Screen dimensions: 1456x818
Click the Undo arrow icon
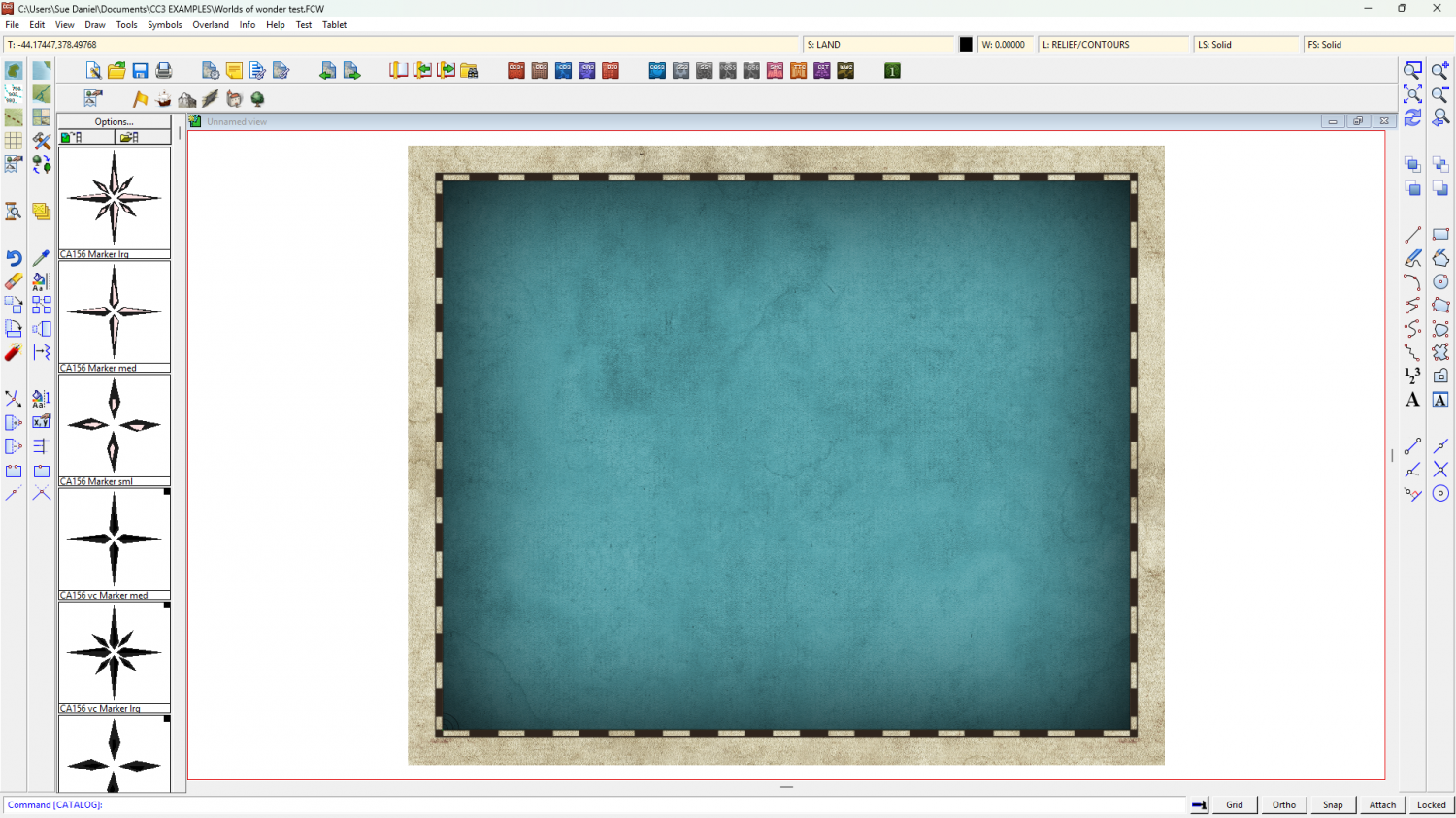[14, 258]
